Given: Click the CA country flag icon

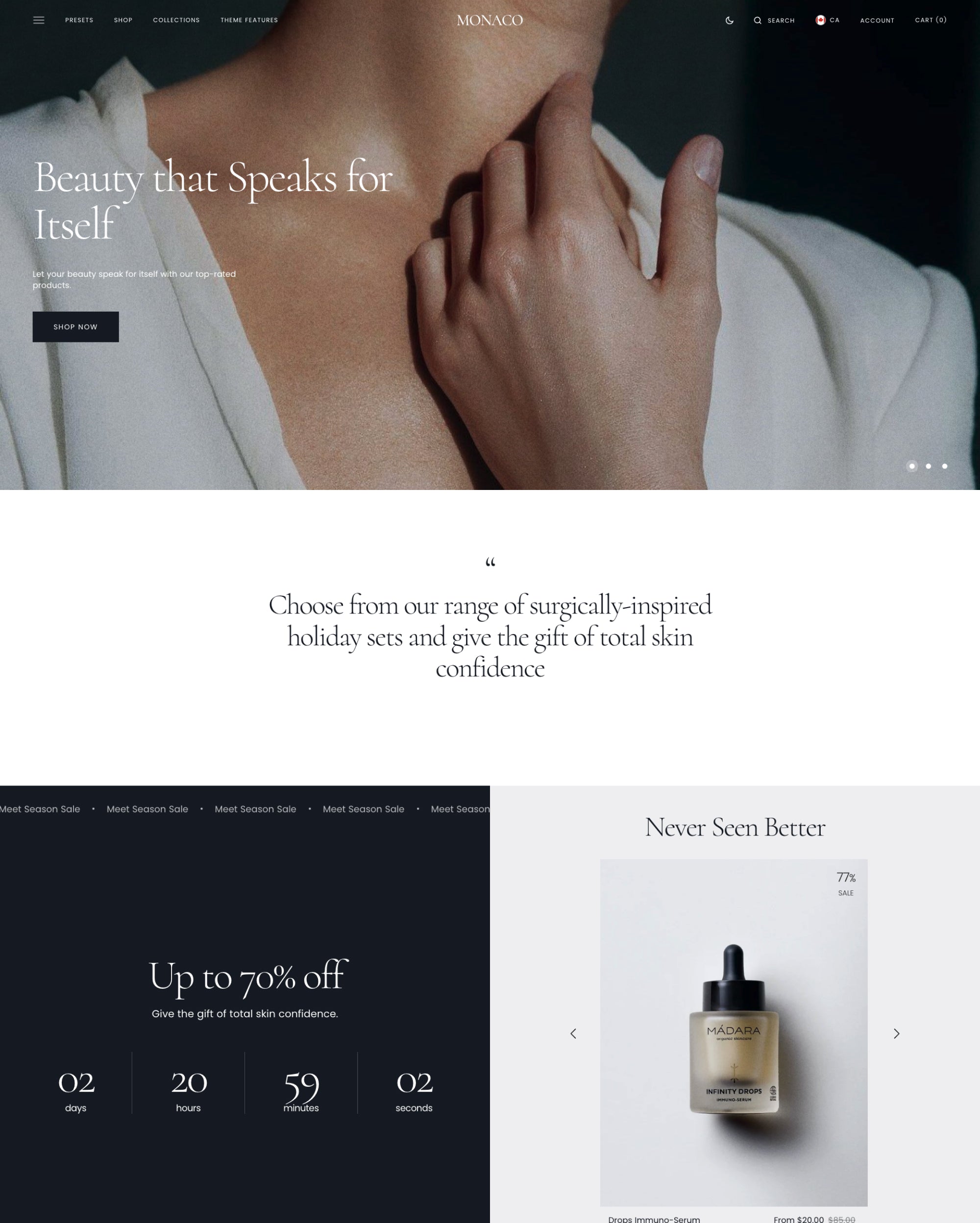Looking at the screenshot, I should tap(819, 20).
